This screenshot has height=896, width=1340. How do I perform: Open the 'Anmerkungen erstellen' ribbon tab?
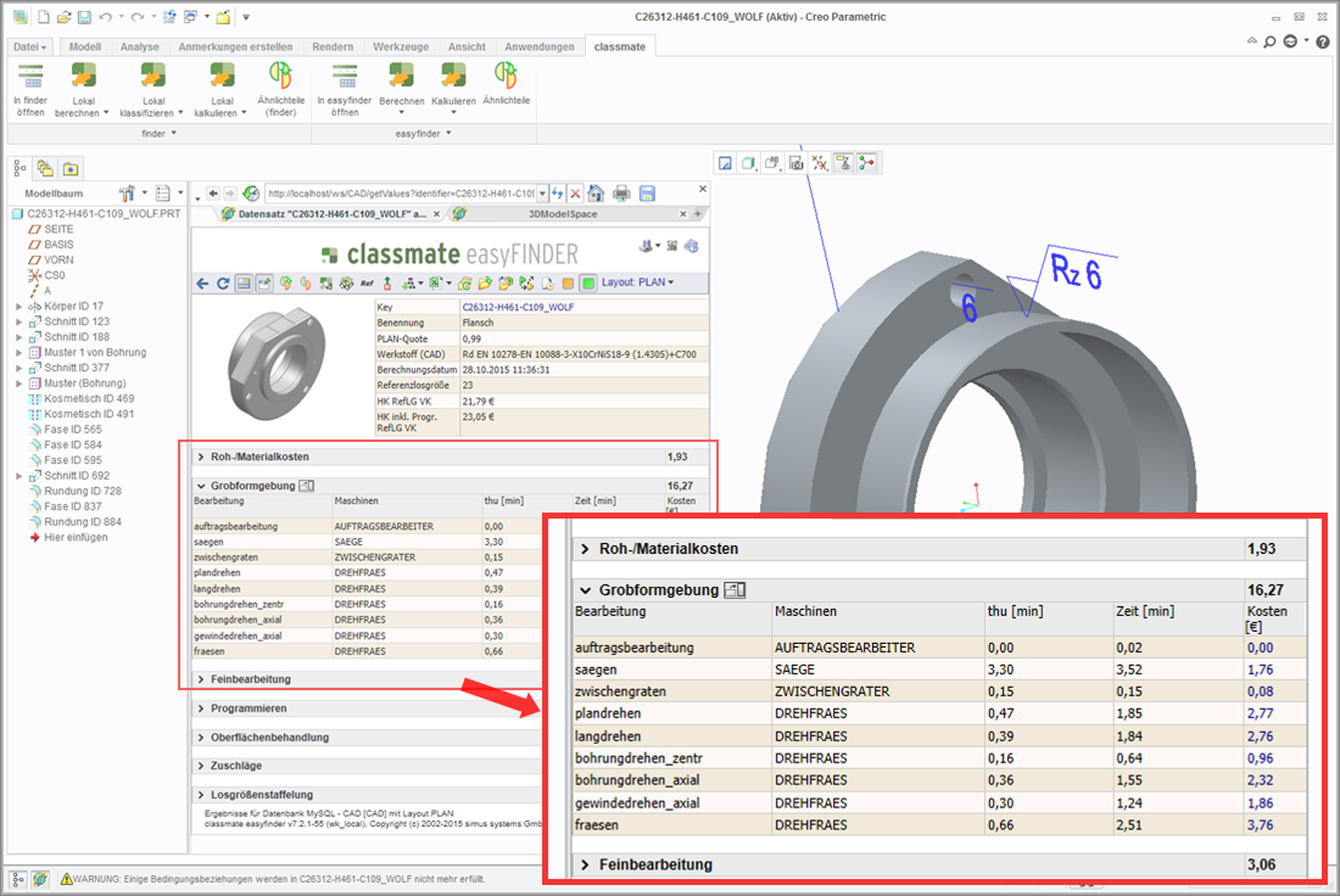[235, 47]
